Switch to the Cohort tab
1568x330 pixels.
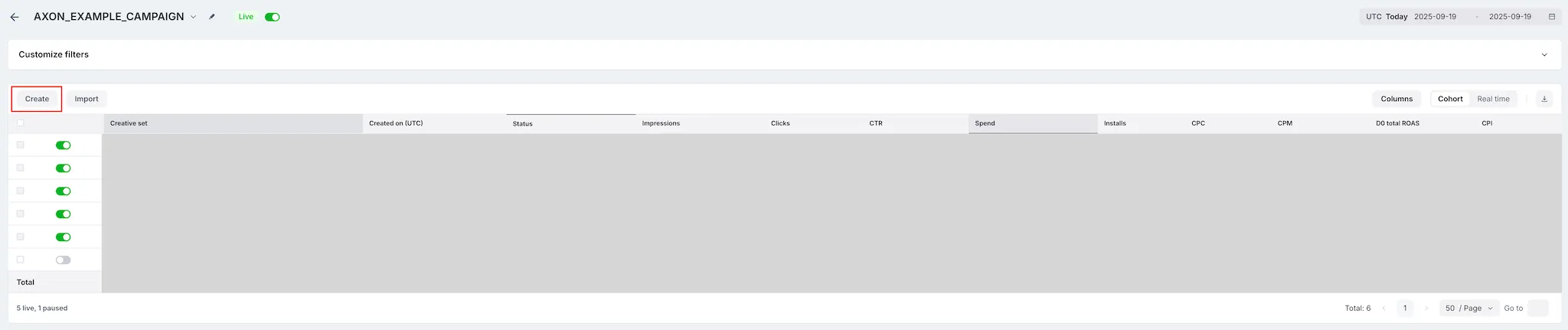(1450, 99)
